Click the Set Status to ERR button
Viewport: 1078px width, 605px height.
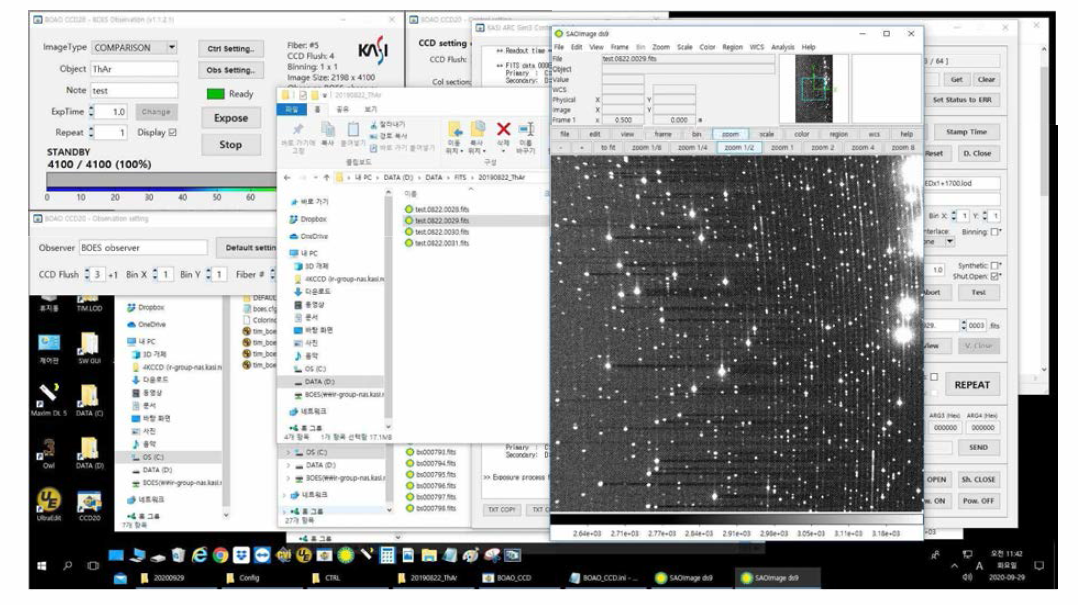click(962, 100)
